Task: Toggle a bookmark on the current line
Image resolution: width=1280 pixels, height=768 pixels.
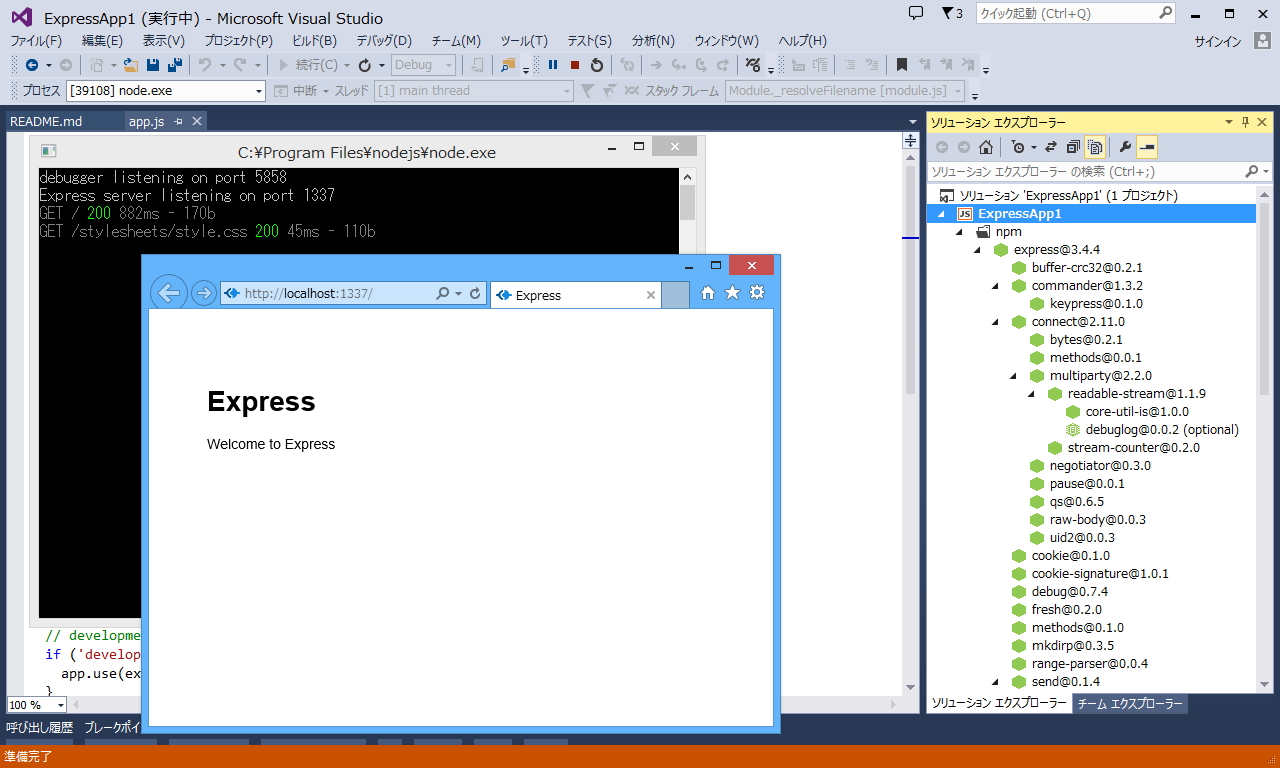Action: [x=902, y=65]
